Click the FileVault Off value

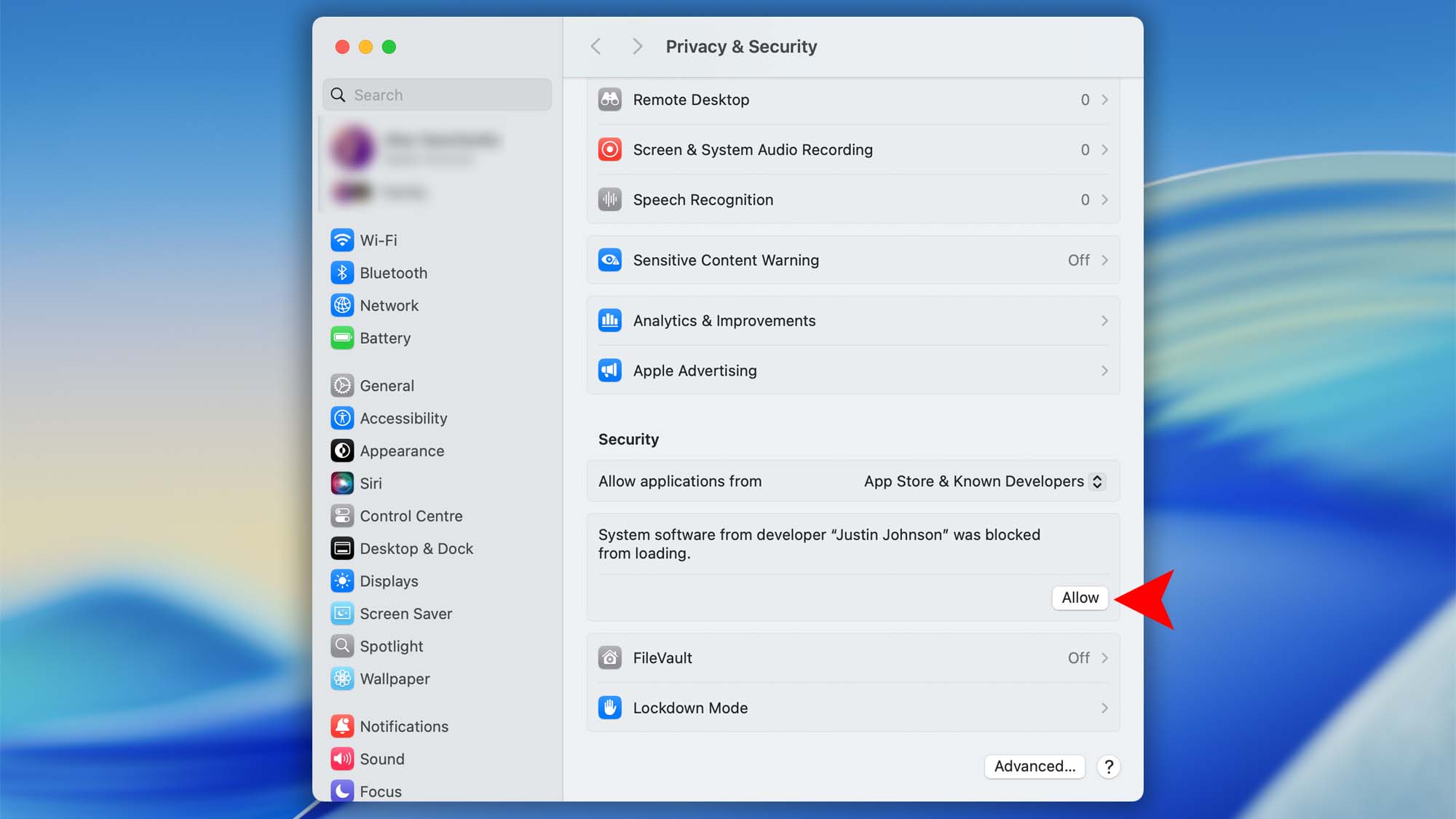tap(1078, 658)
